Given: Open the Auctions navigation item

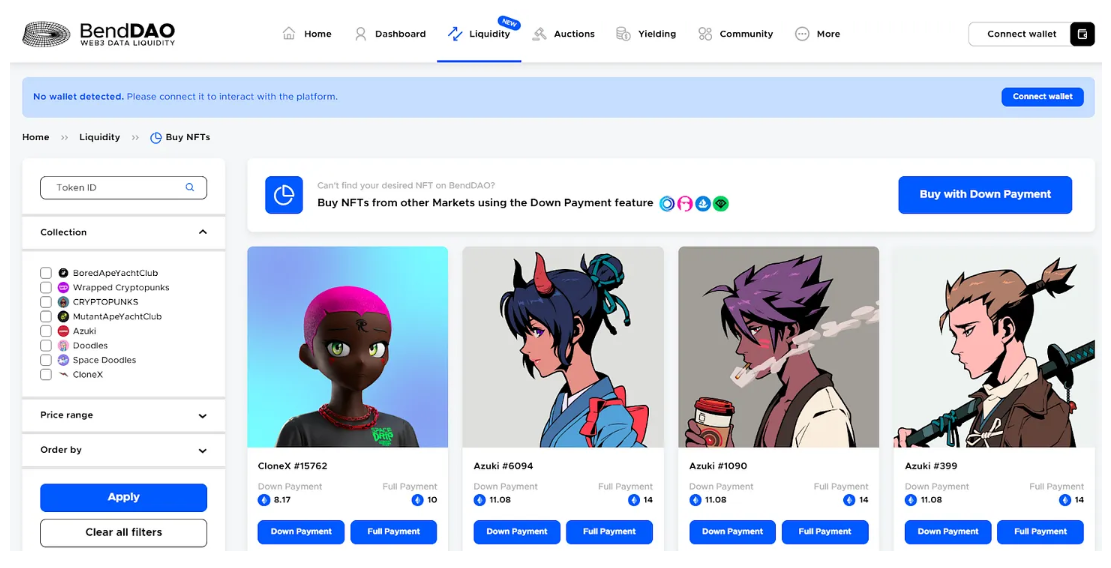Looking at the screenshot, I should coord(564,33).
